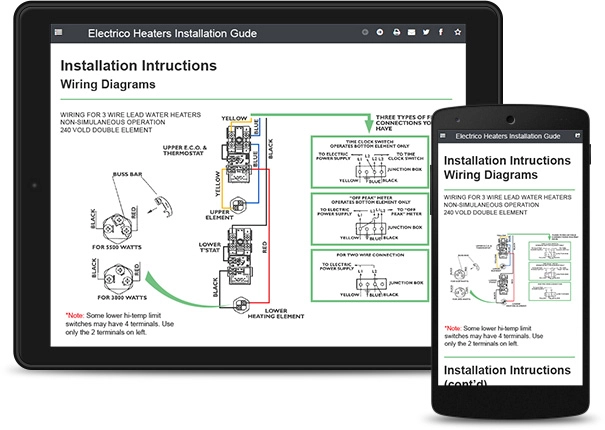
Task: Click 'WIRING FOR 3 WIRE LEAD' text on tablet
Action: click(130, 115)
